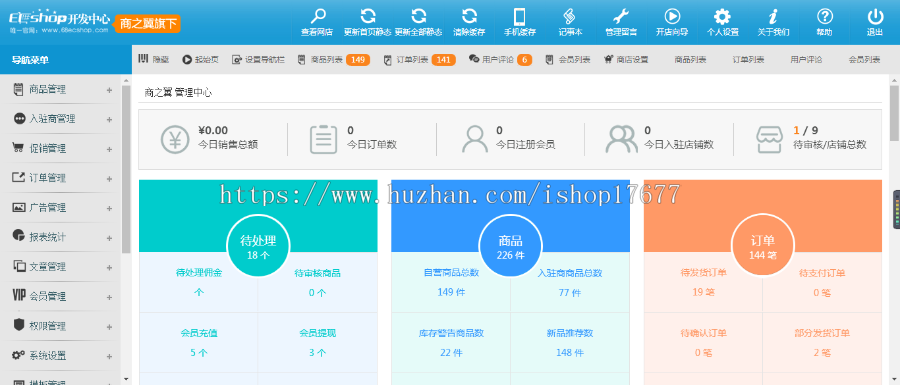Click the 6 badge on 用户评论
The width and height of the screenshot is (900, 385).
[524, 60]
